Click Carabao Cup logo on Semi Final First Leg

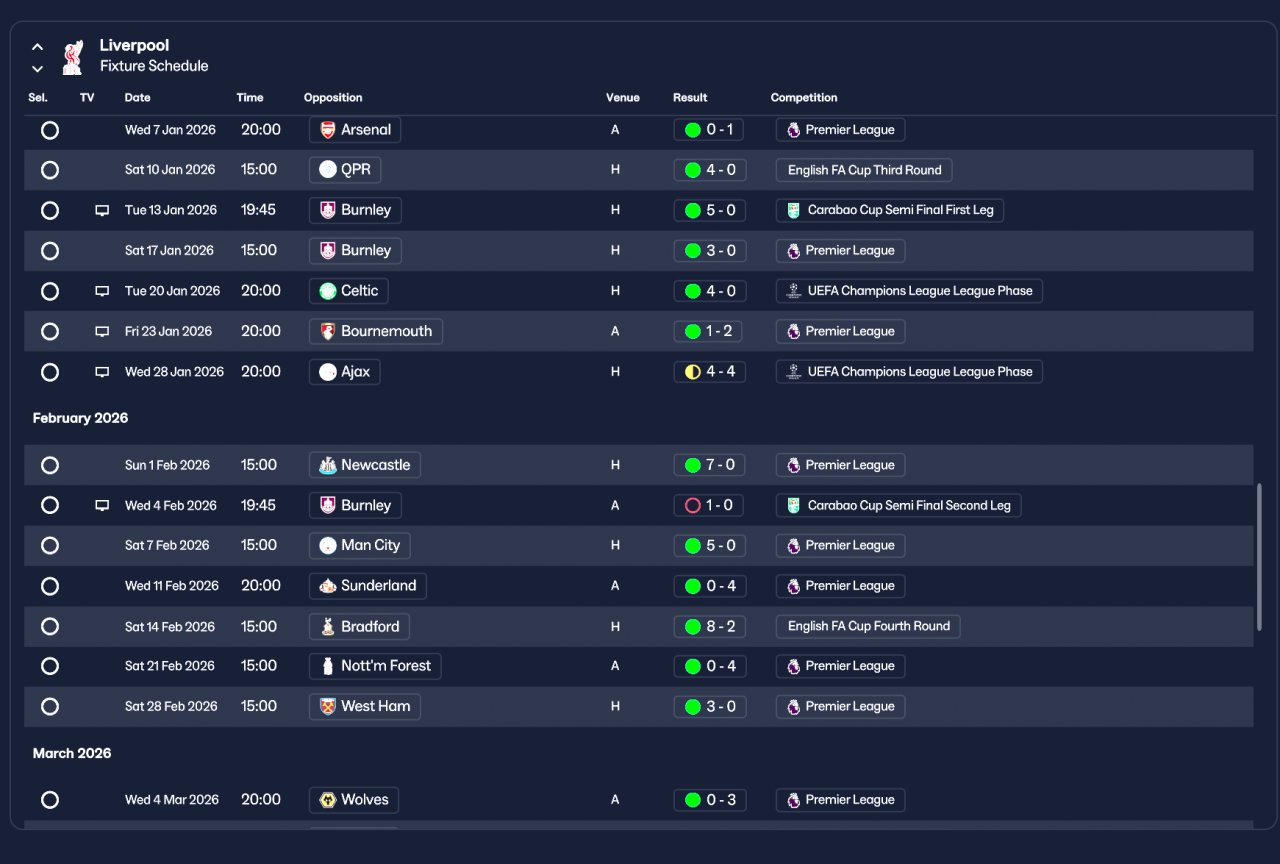coord(793,210)
